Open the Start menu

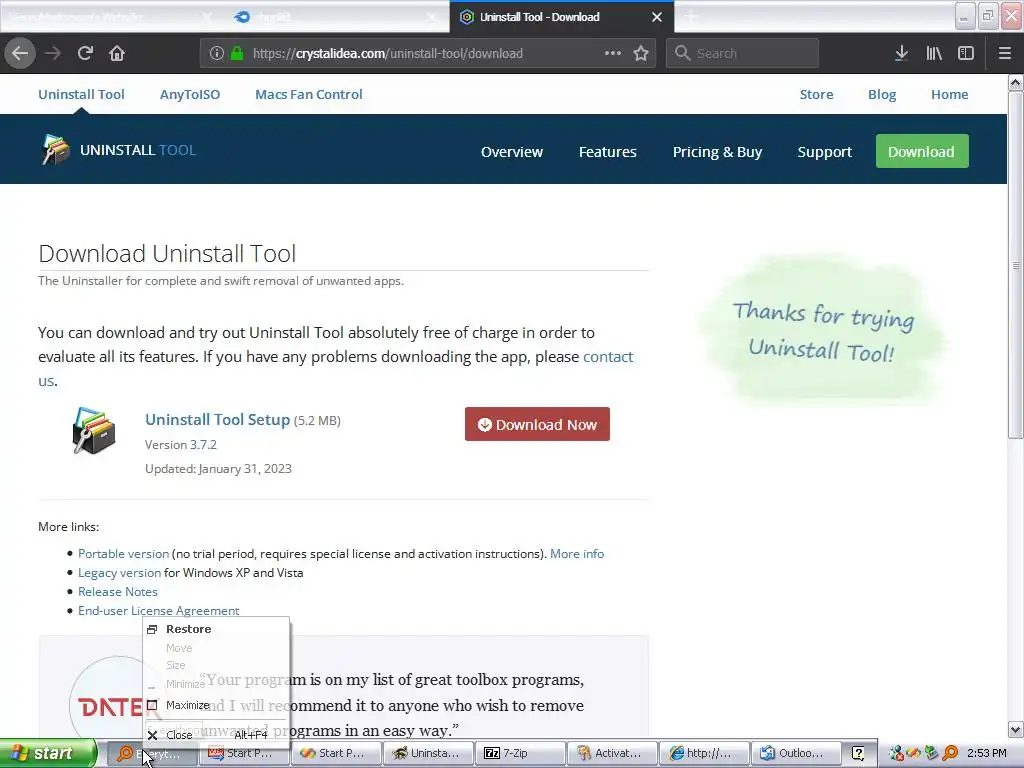click(48, 753)
